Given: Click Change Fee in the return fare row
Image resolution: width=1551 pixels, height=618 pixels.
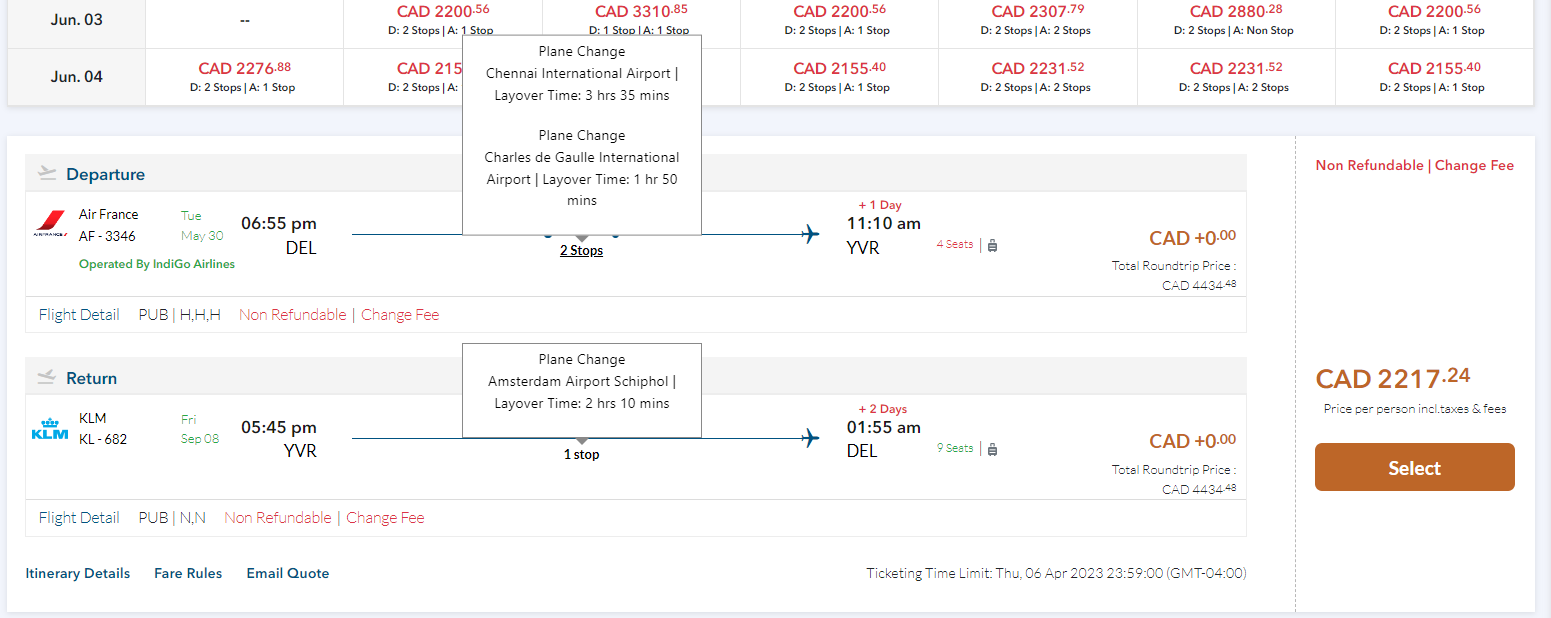Looking at the screenshot, I should [x=385, y=518].
